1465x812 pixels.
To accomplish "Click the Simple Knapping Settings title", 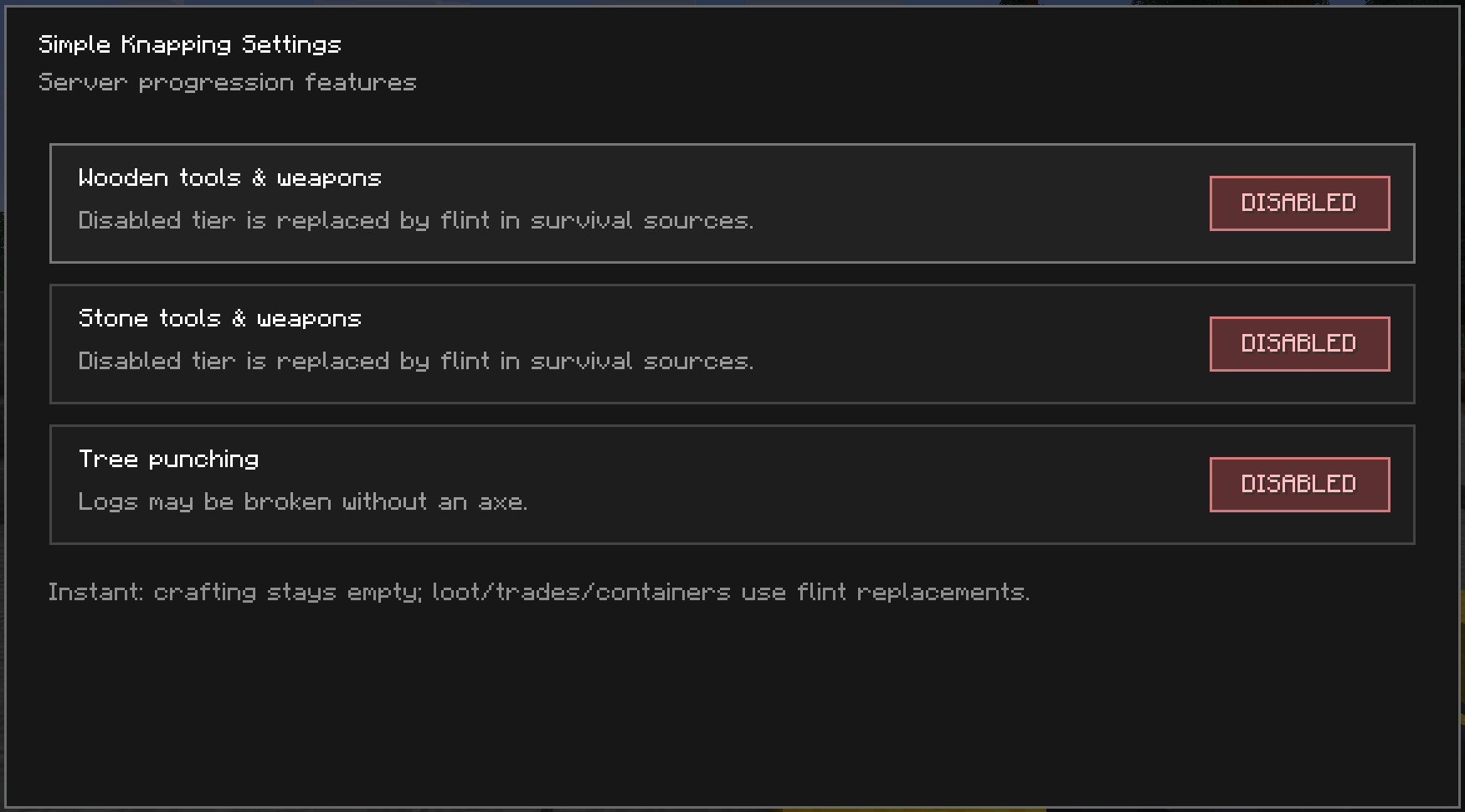I will coord(190,45).
